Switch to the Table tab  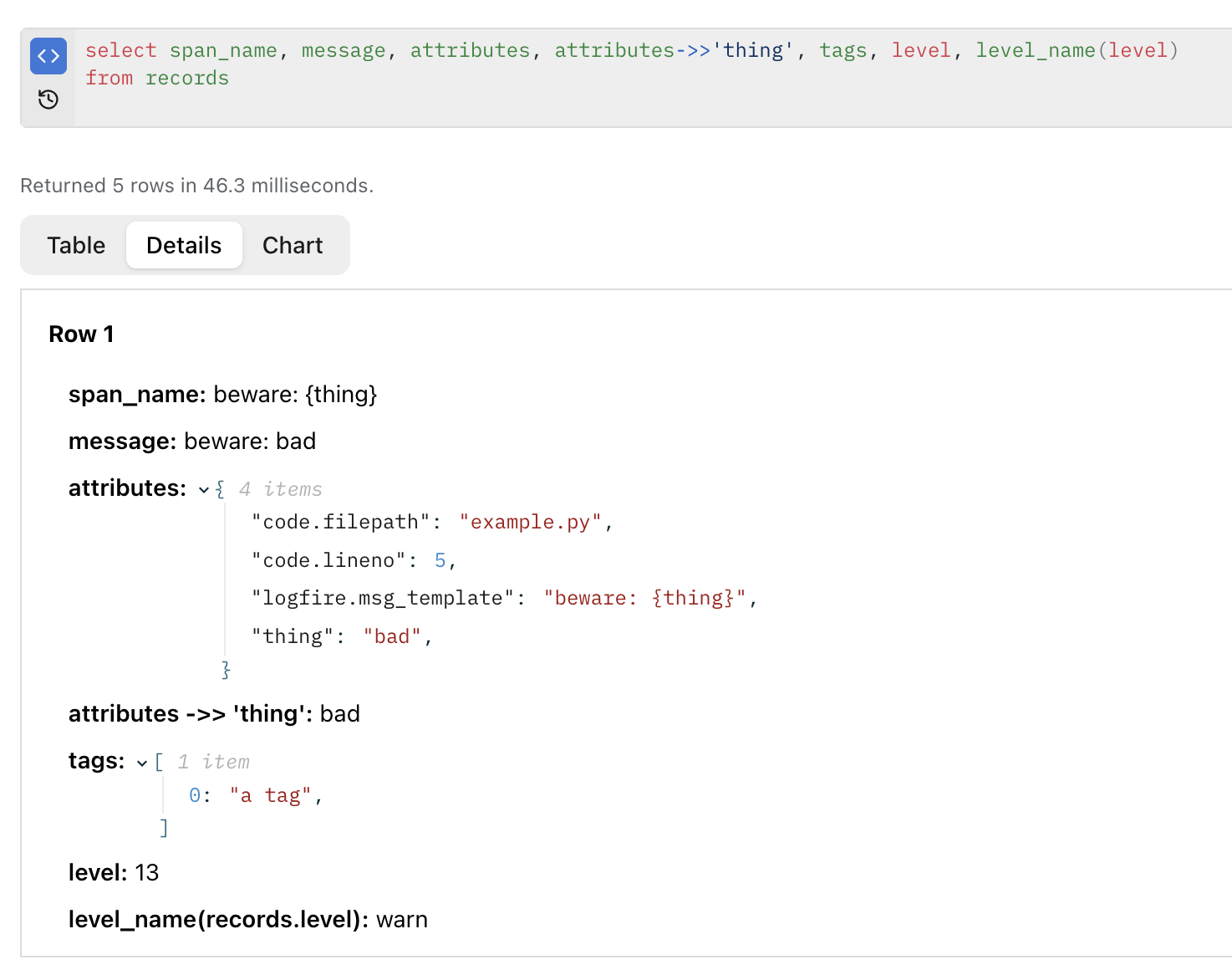[76, 245]
